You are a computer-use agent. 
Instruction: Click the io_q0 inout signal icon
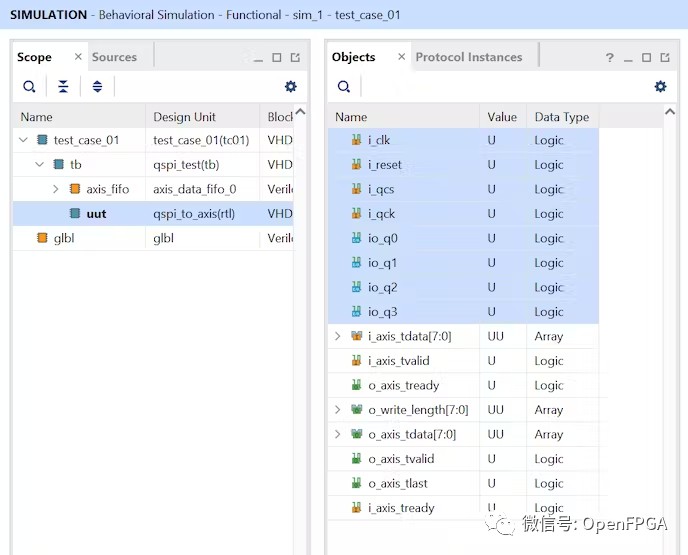tap(357, 238)
